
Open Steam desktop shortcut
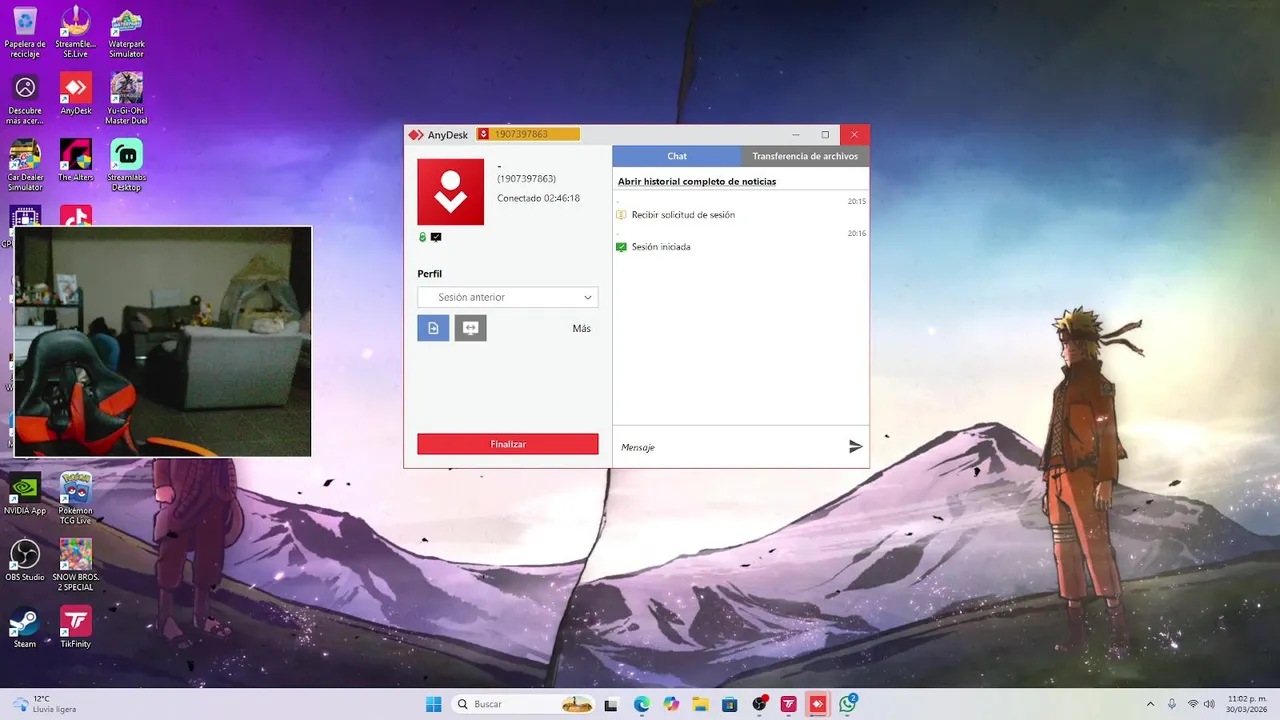click(x=25, y=627)
